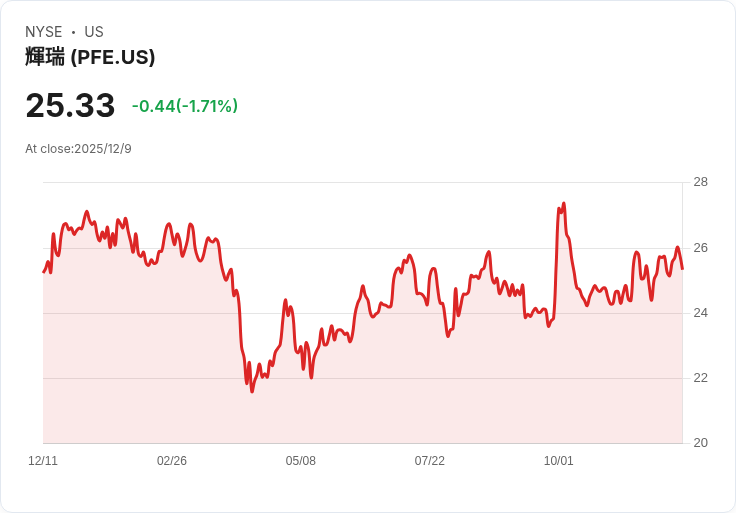Click the At close 2025/12/9 timestamp
The image size is (736, 513).
[x=78, y=149]
